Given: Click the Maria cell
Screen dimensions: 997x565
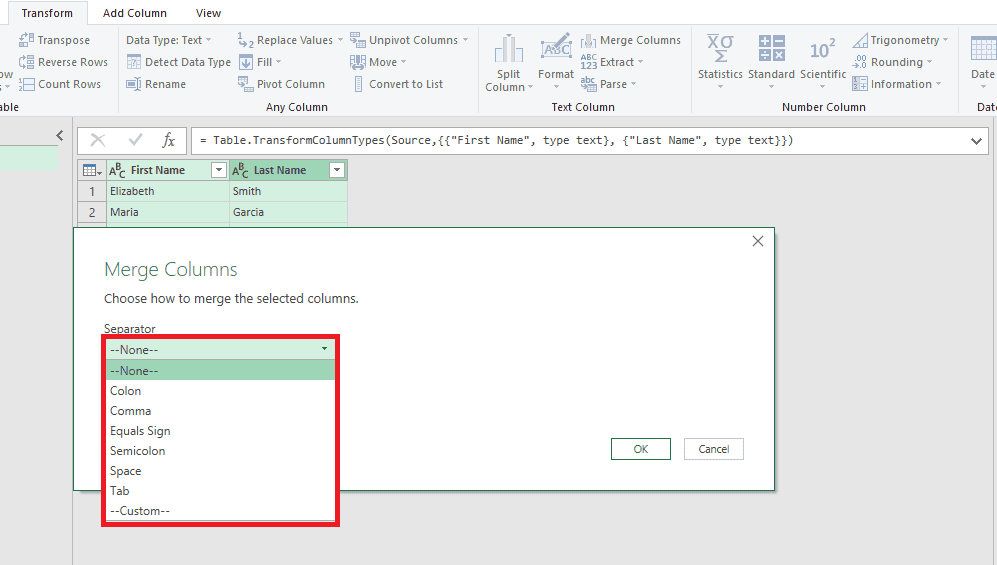Looking at the screenshot, I should pos(168,212).
